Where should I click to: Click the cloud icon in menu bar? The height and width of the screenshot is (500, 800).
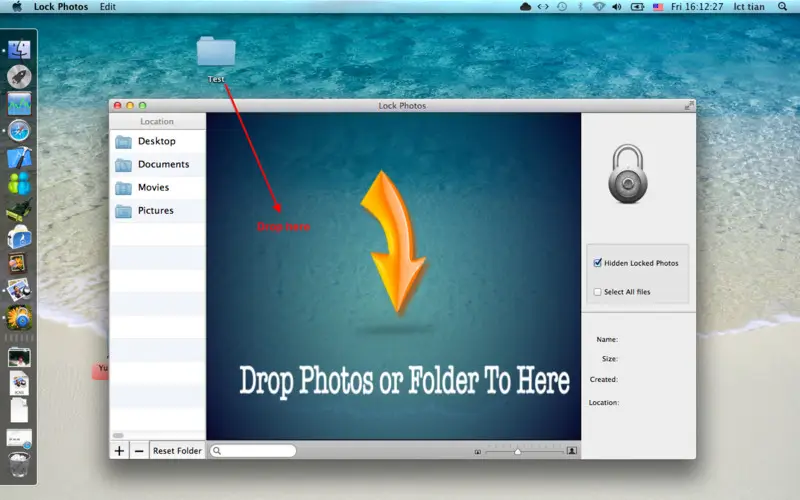[525, 7]
